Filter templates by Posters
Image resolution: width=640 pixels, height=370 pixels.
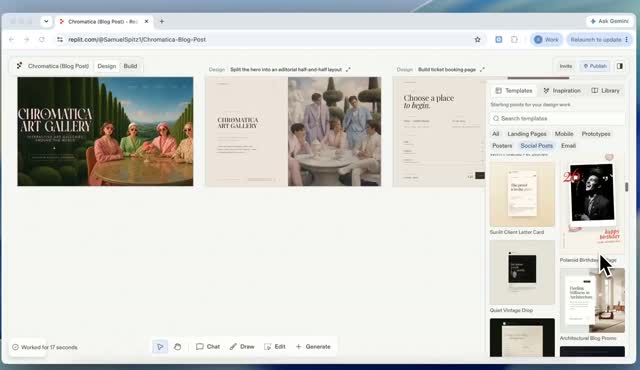click(502, 146)
